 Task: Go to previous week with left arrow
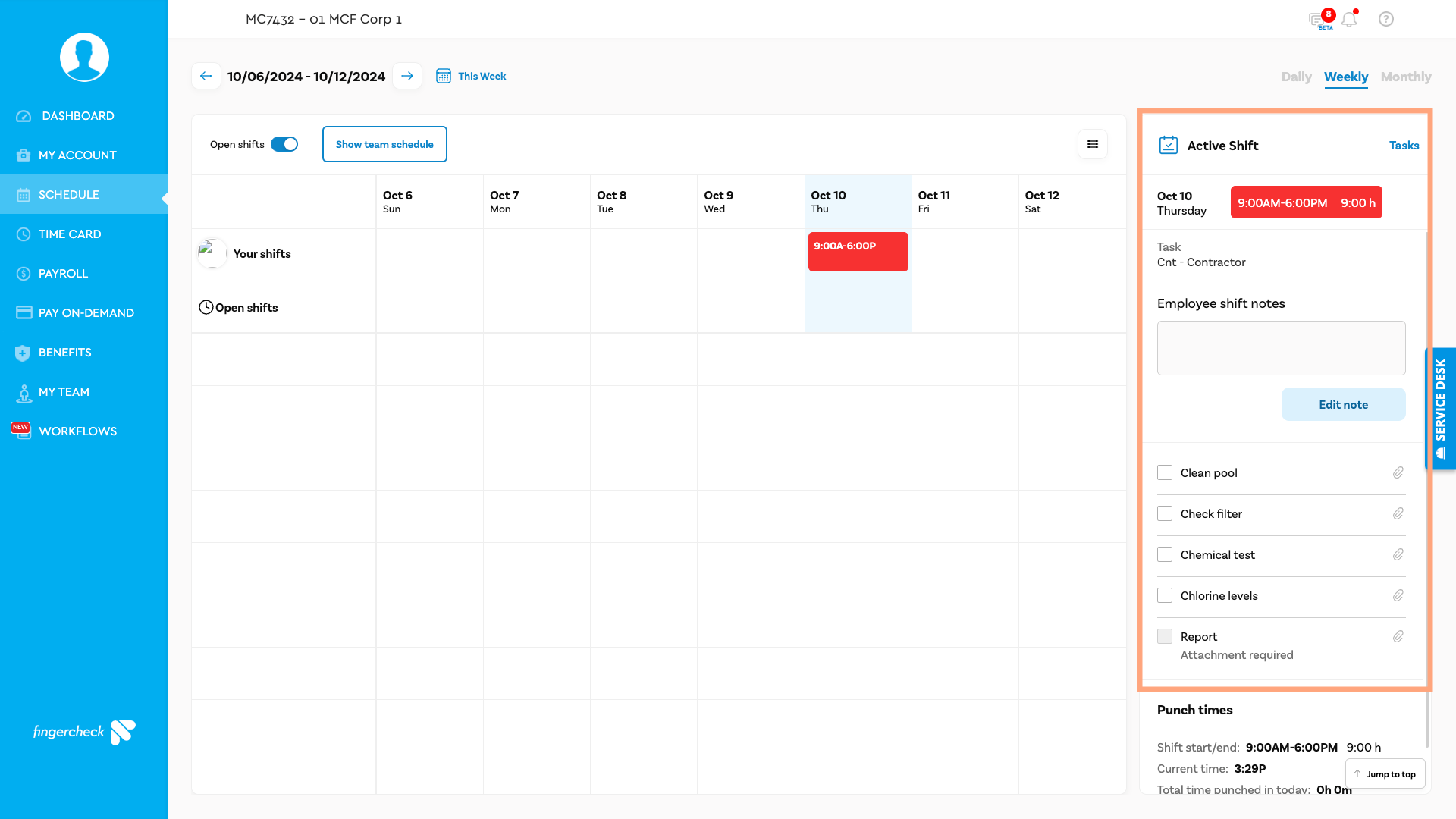(x=206, y=76)
